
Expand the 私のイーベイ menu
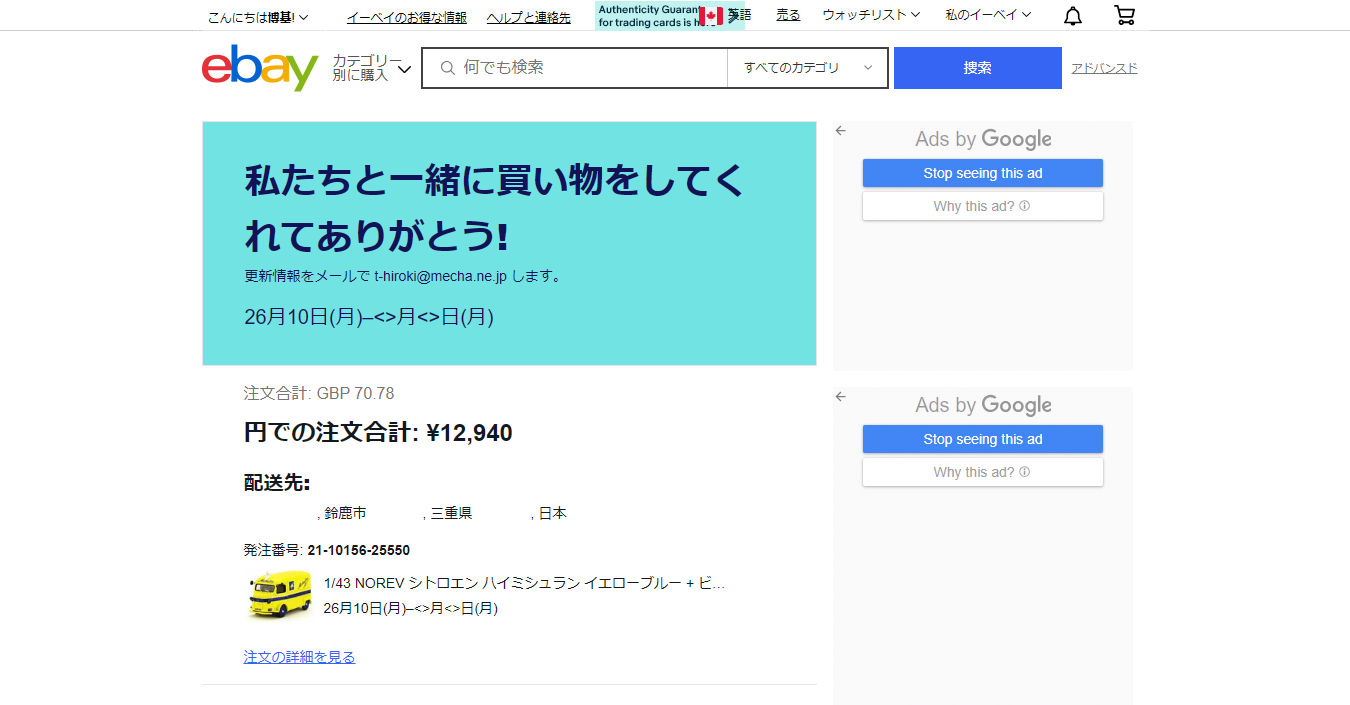(988, 15)
